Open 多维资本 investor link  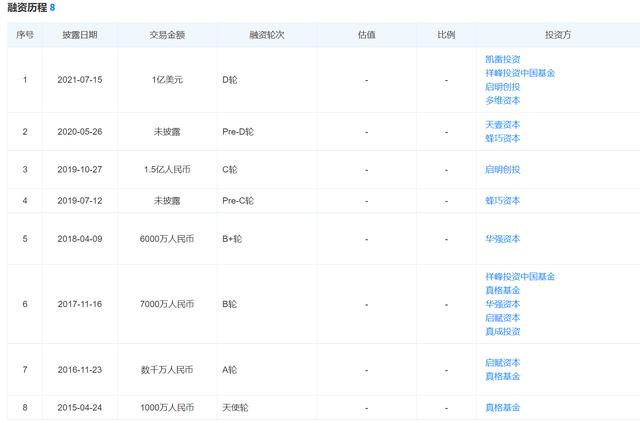click(x=502, y=100)
